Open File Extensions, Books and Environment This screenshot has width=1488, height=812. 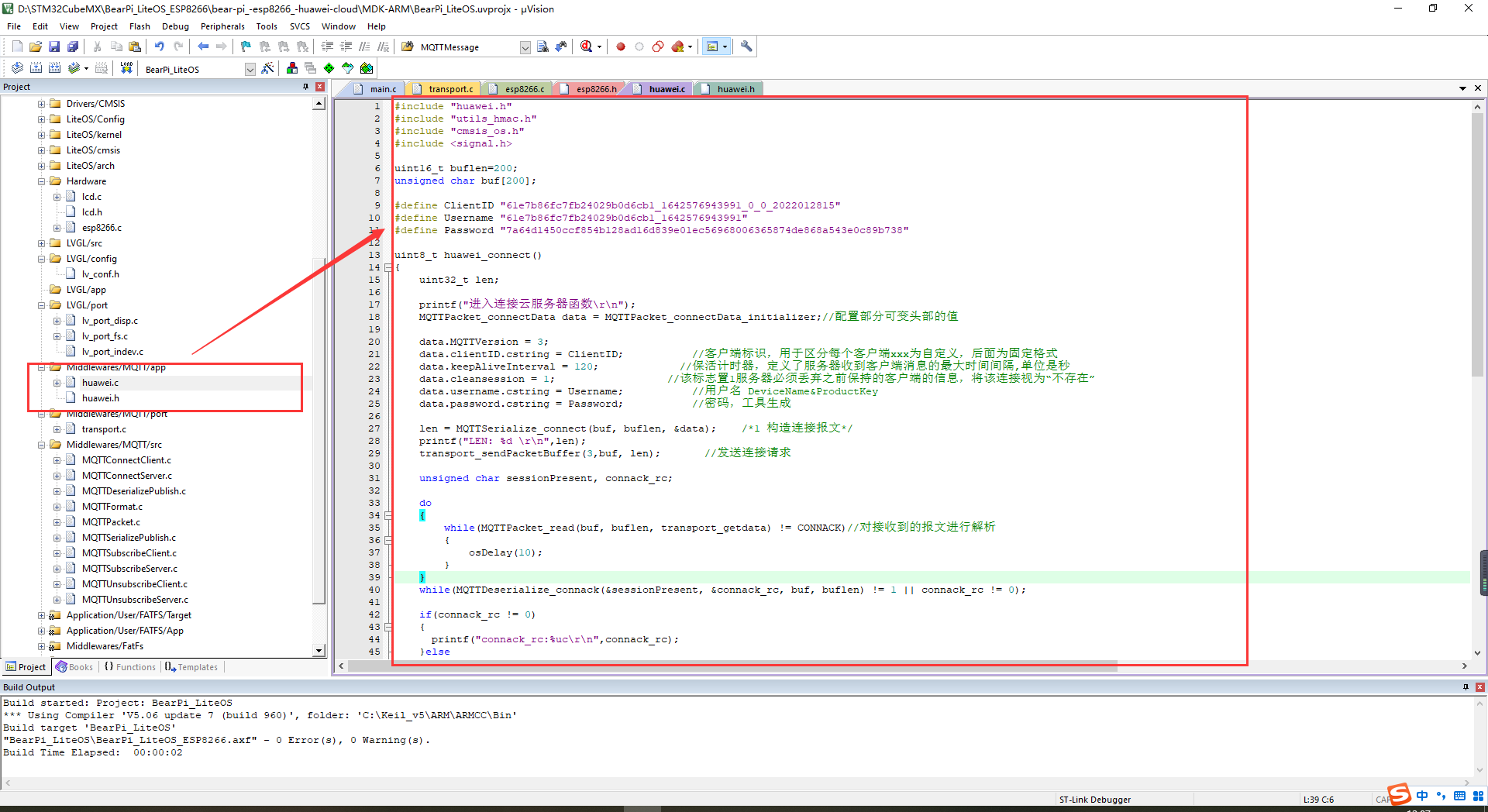pyautogui.click(x=292, y=68)
